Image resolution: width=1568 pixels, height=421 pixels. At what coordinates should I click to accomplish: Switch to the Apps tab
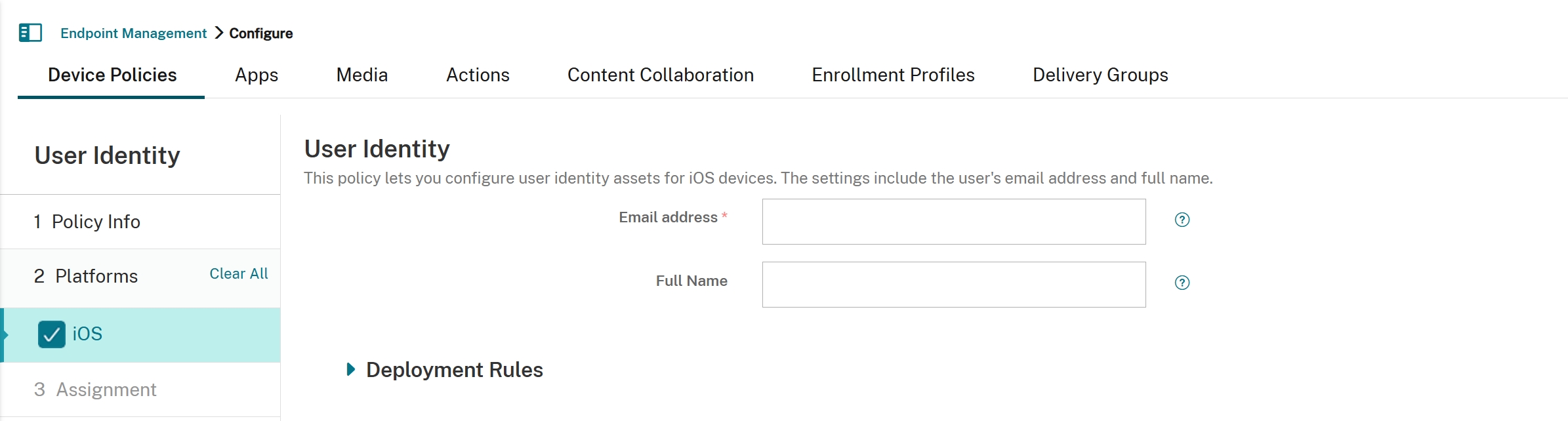click(256, 75)
